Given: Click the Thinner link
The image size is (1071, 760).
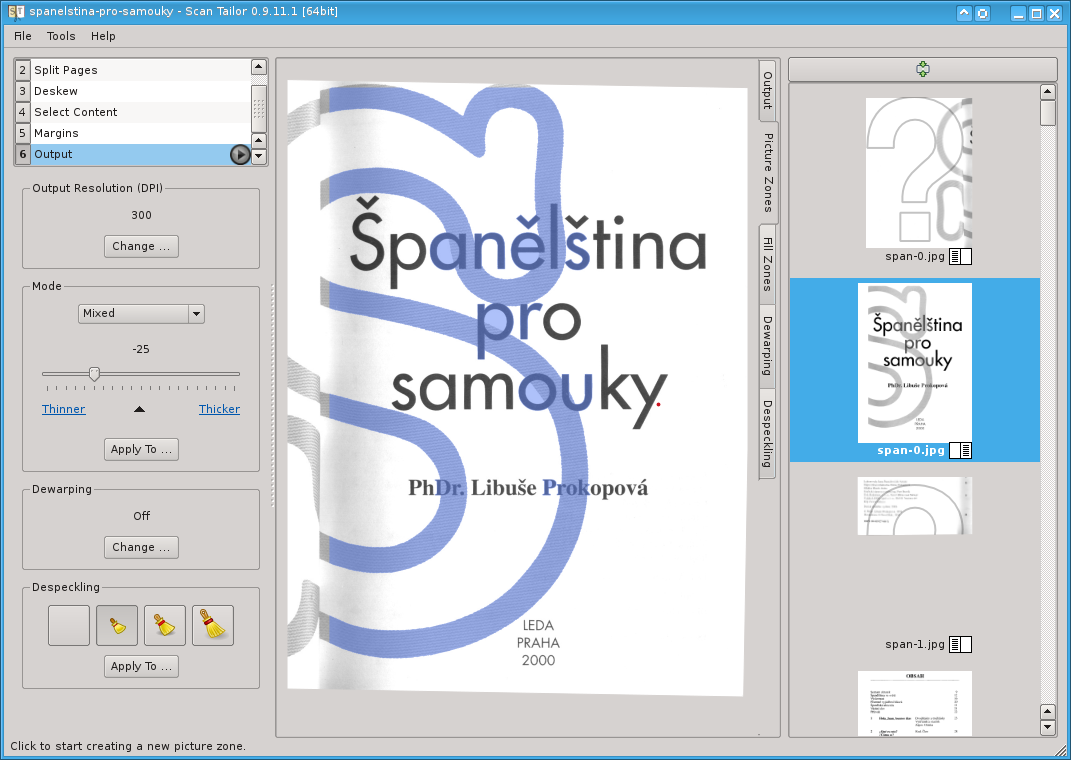Looking at the screenshot, I should click(64, 409).
